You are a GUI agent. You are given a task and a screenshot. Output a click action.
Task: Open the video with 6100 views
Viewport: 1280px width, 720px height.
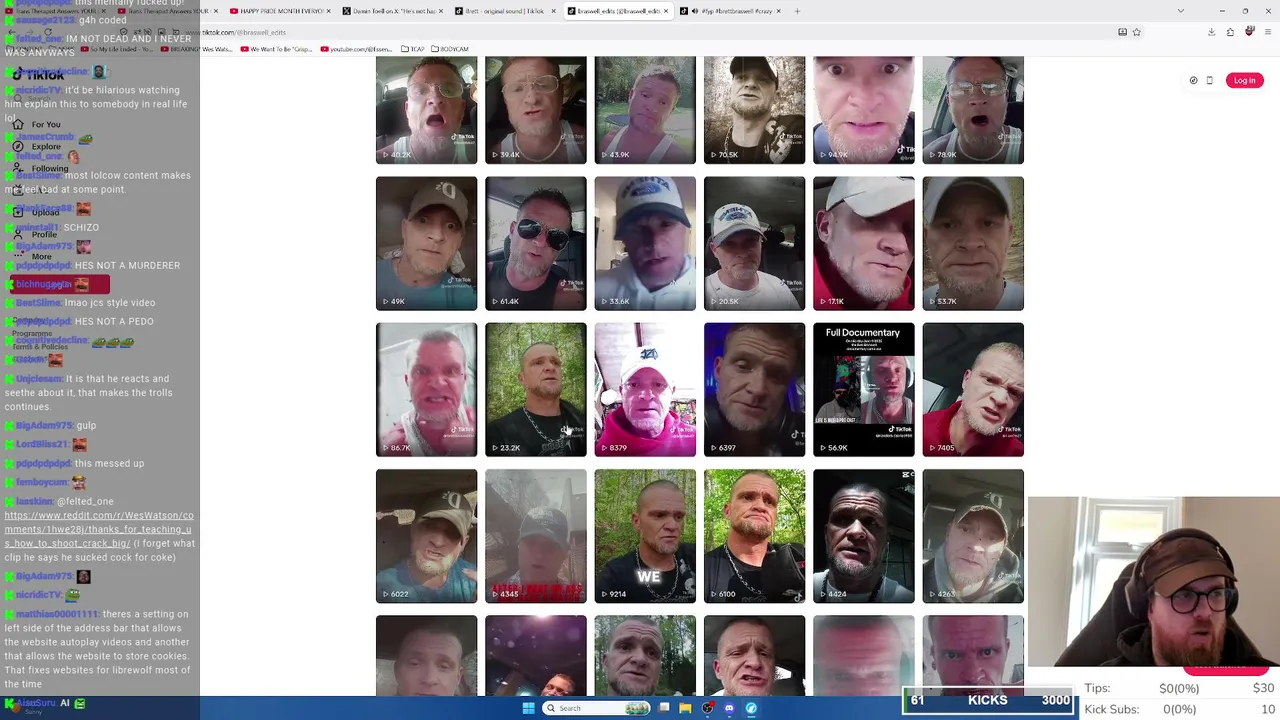point(754,536)
